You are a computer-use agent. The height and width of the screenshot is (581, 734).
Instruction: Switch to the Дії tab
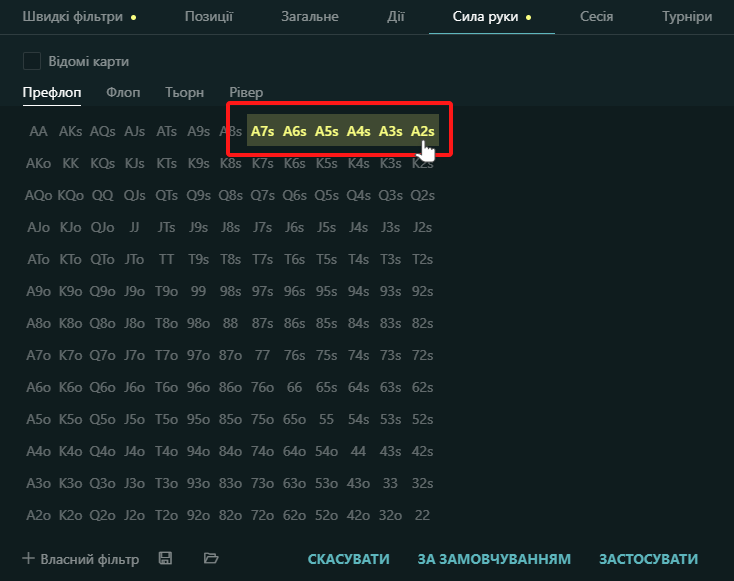coord(396,17)
